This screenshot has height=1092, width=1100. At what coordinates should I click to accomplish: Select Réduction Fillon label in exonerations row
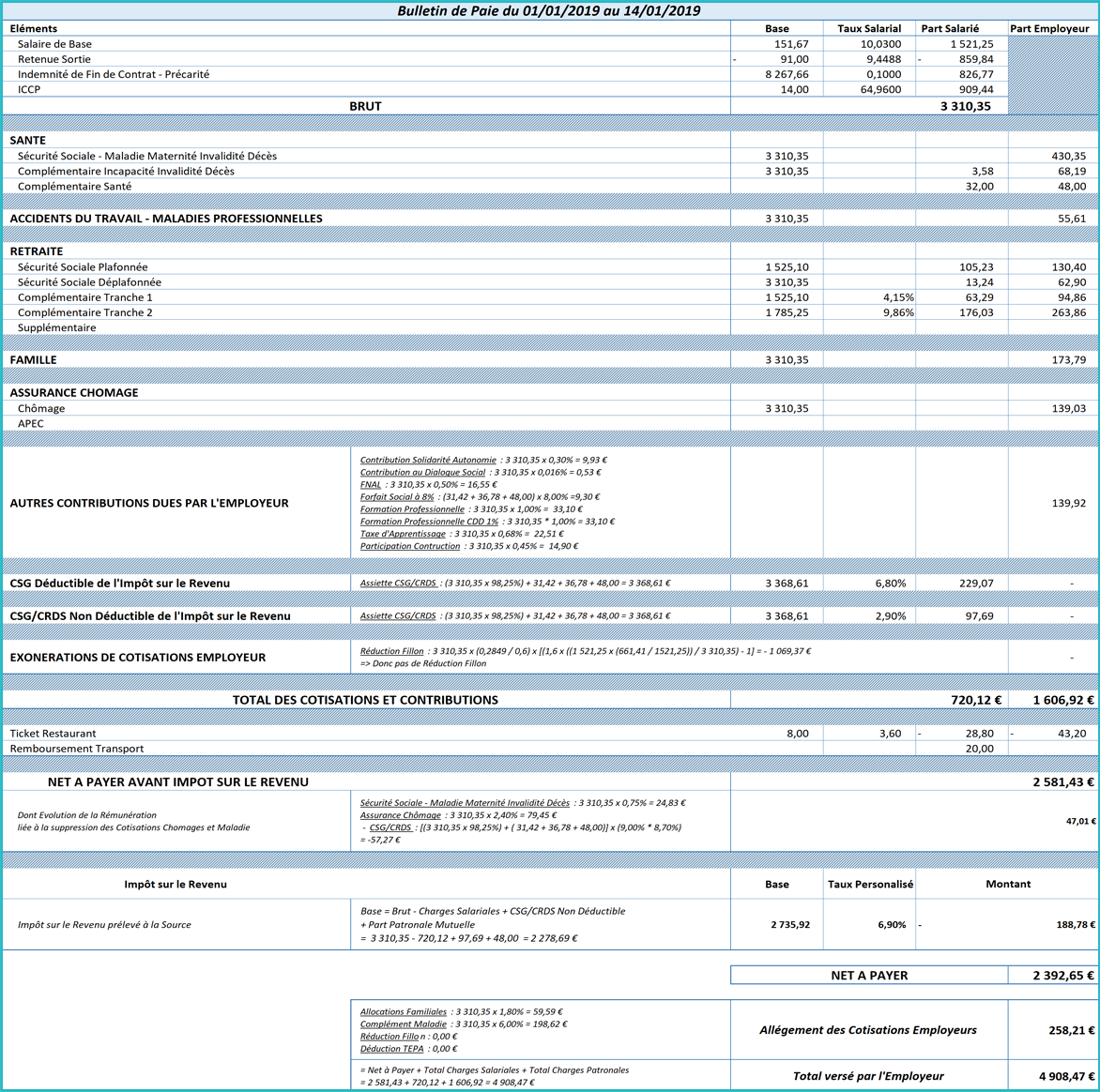coord(391,651)
